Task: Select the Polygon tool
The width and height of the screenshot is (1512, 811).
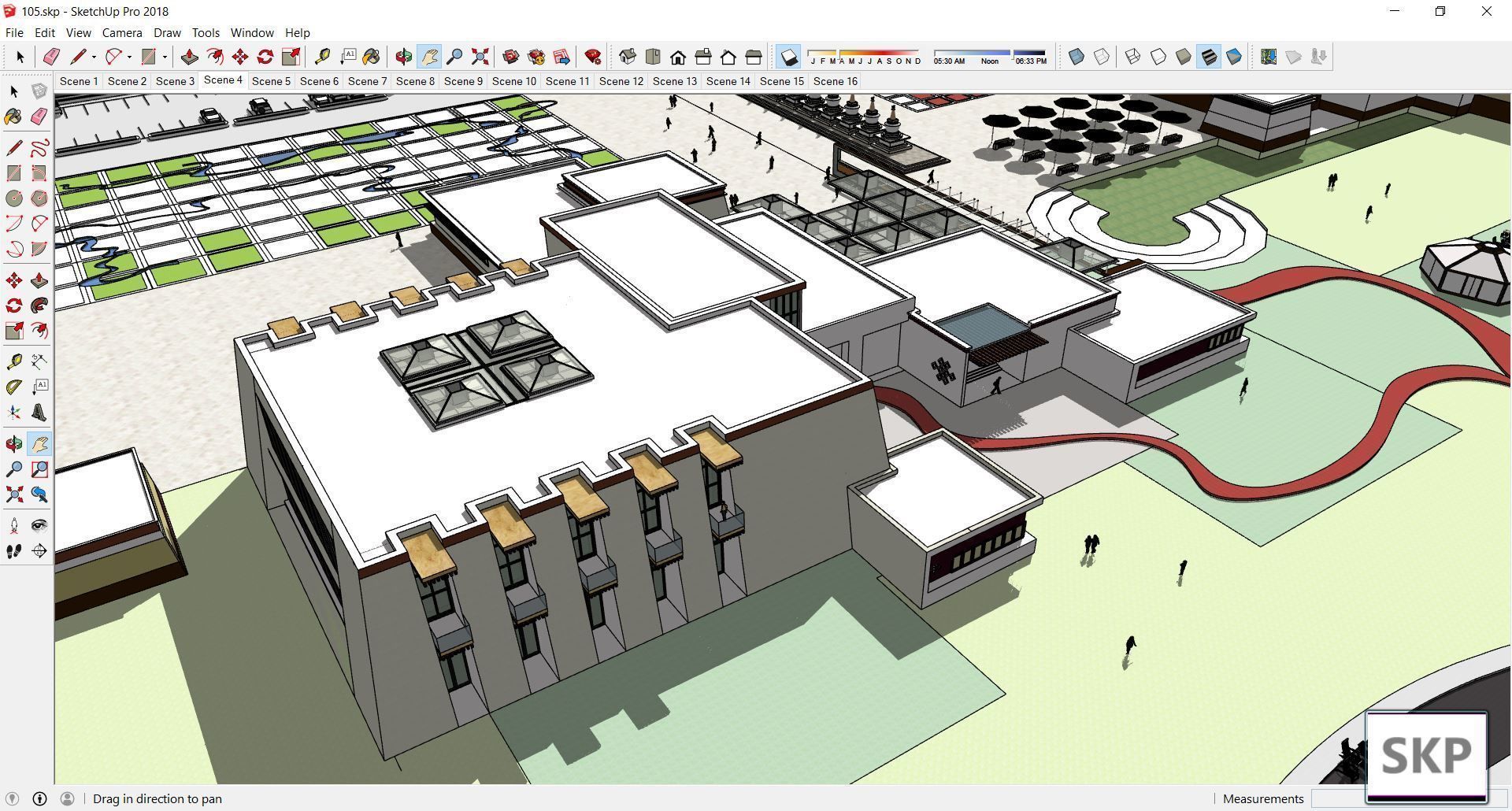Action: point(39,198)
